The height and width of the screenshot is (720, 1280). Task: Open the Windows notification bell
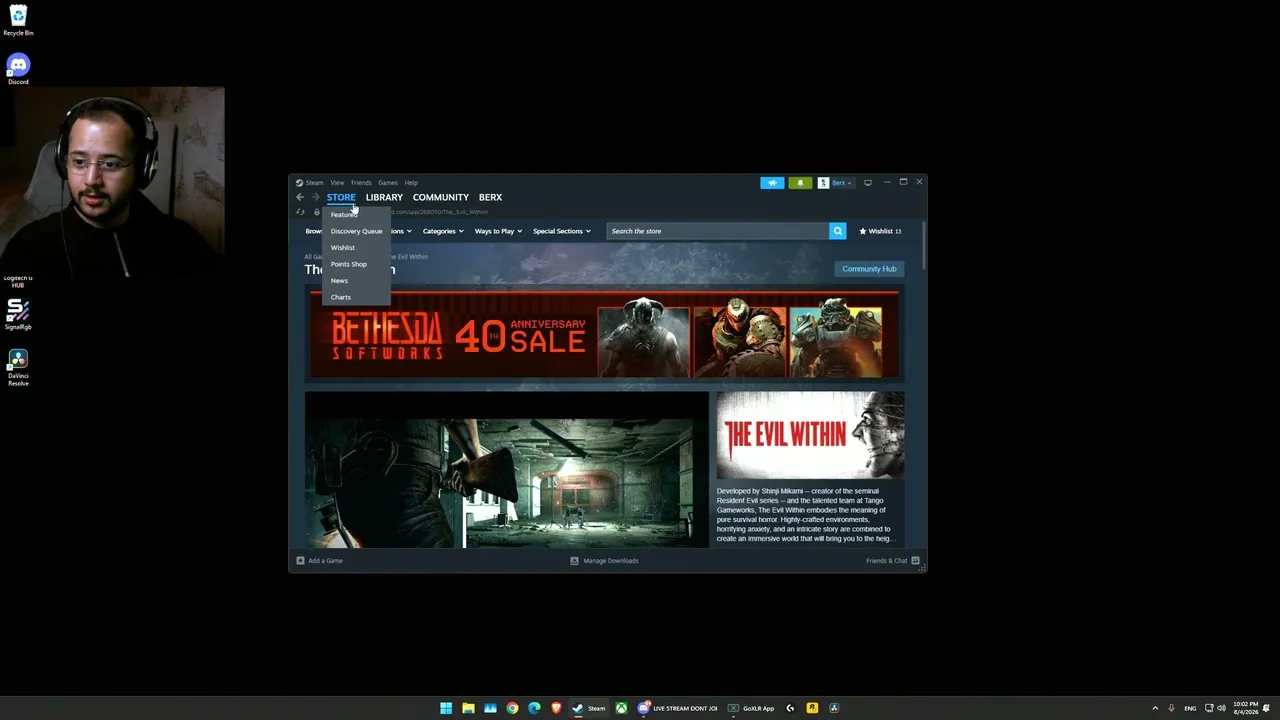[x=1268, y=708]
